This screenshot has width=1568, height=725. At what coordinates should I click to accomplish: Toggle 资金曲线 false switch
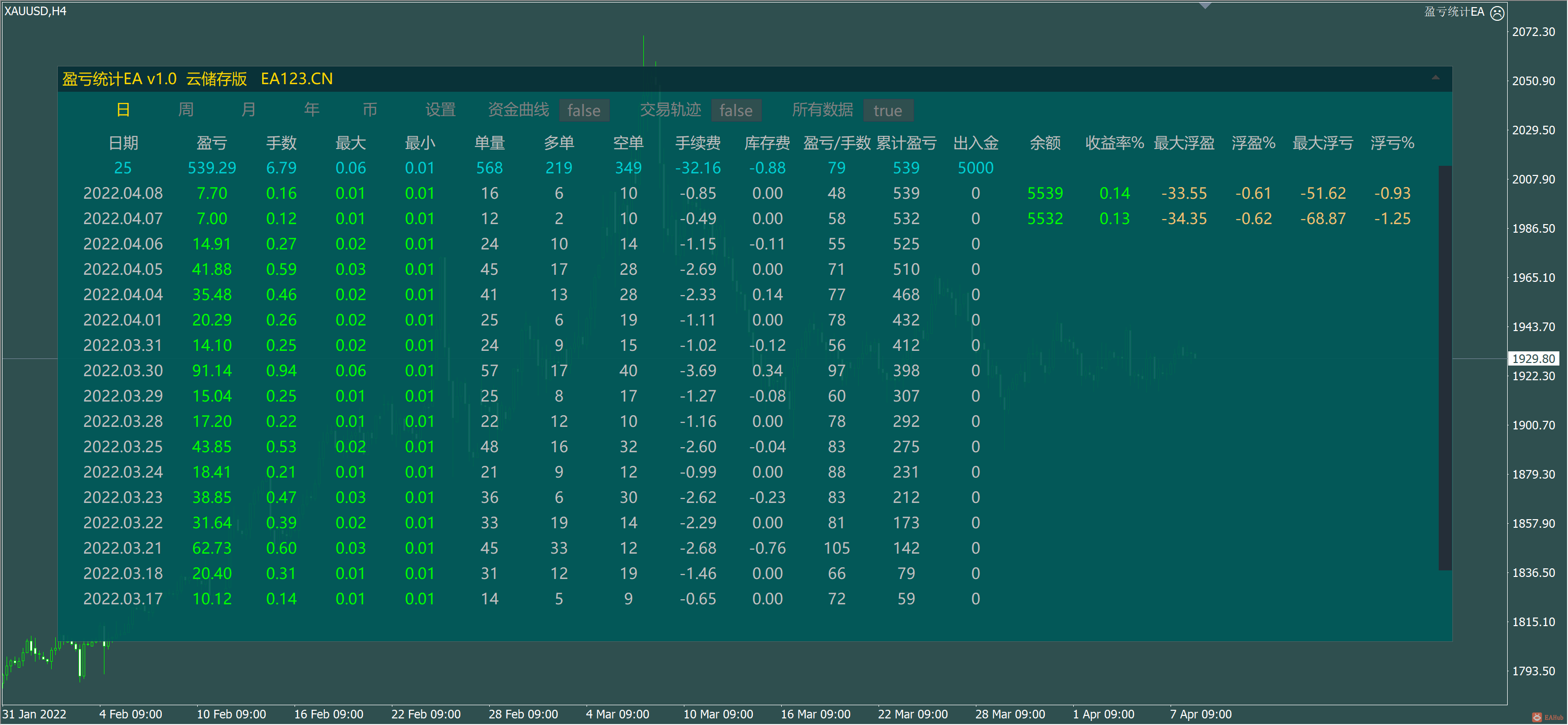584,110
